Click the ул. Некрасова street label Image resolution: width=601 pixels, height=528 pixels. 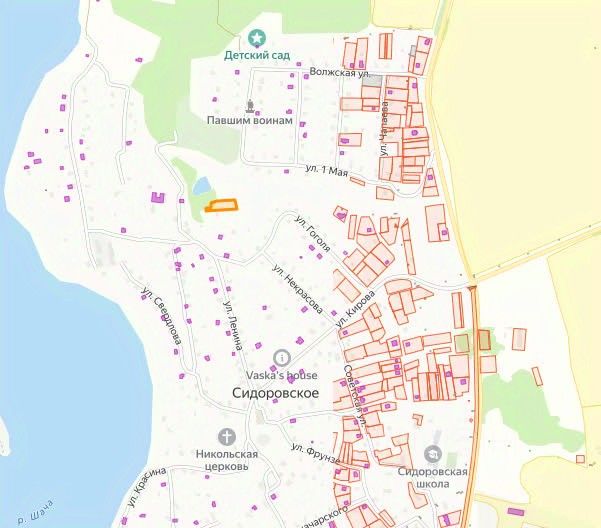[297, 289]
